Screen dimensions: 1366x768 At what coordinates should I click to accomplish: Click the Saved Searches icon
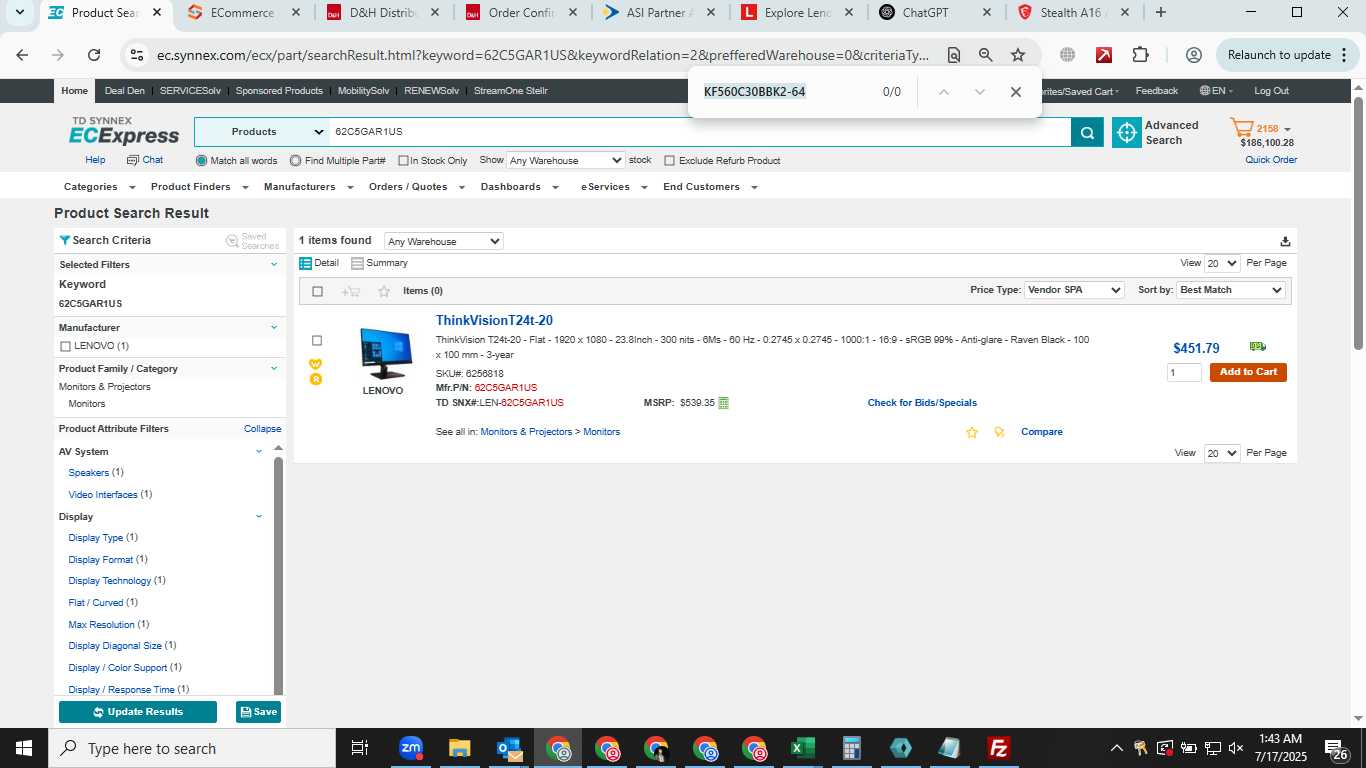(x=232, y=241)
